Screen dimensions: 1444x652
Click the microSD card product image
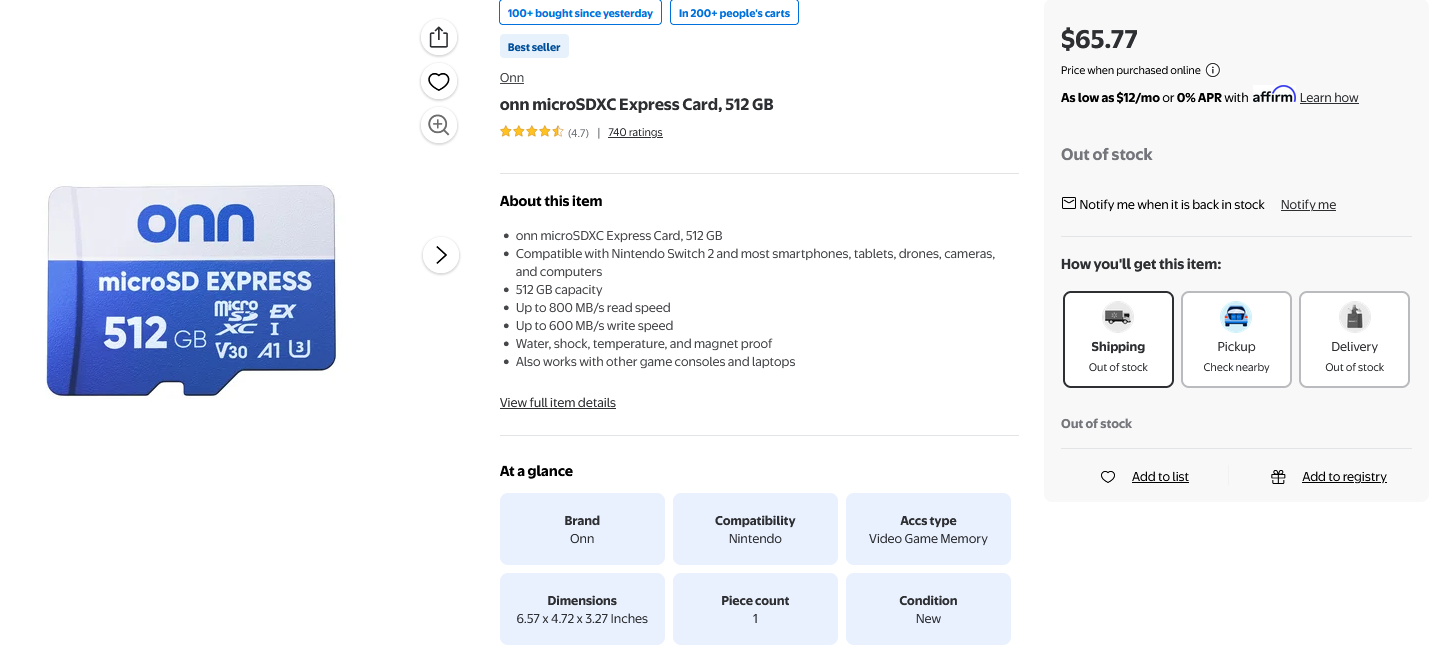[191, 290]
